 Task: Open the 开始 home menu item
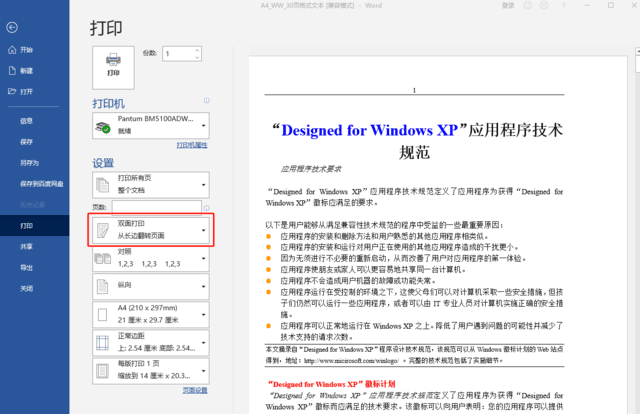27,50
